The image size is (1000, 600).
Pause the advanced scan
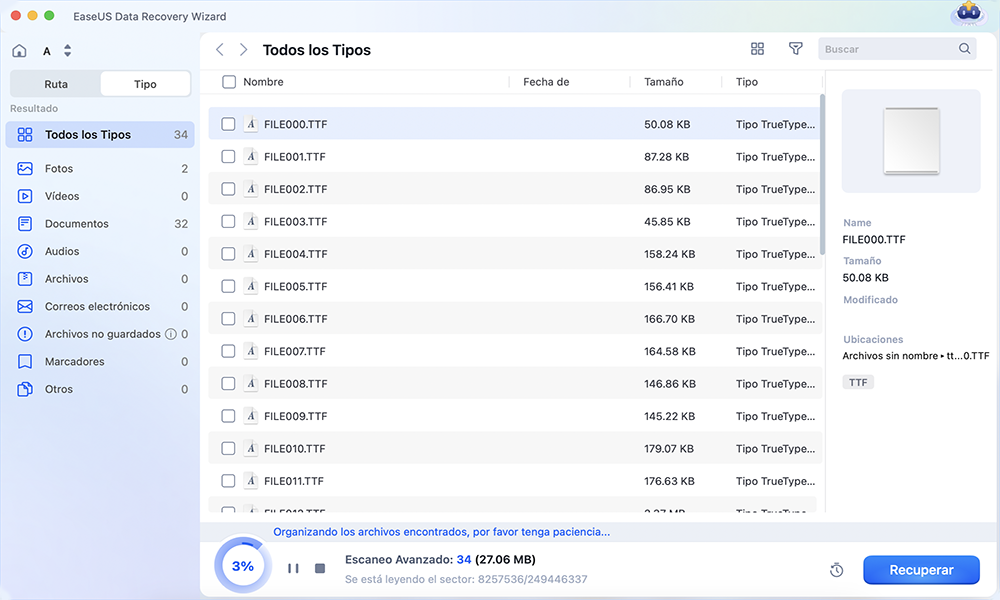click(293, 568)
